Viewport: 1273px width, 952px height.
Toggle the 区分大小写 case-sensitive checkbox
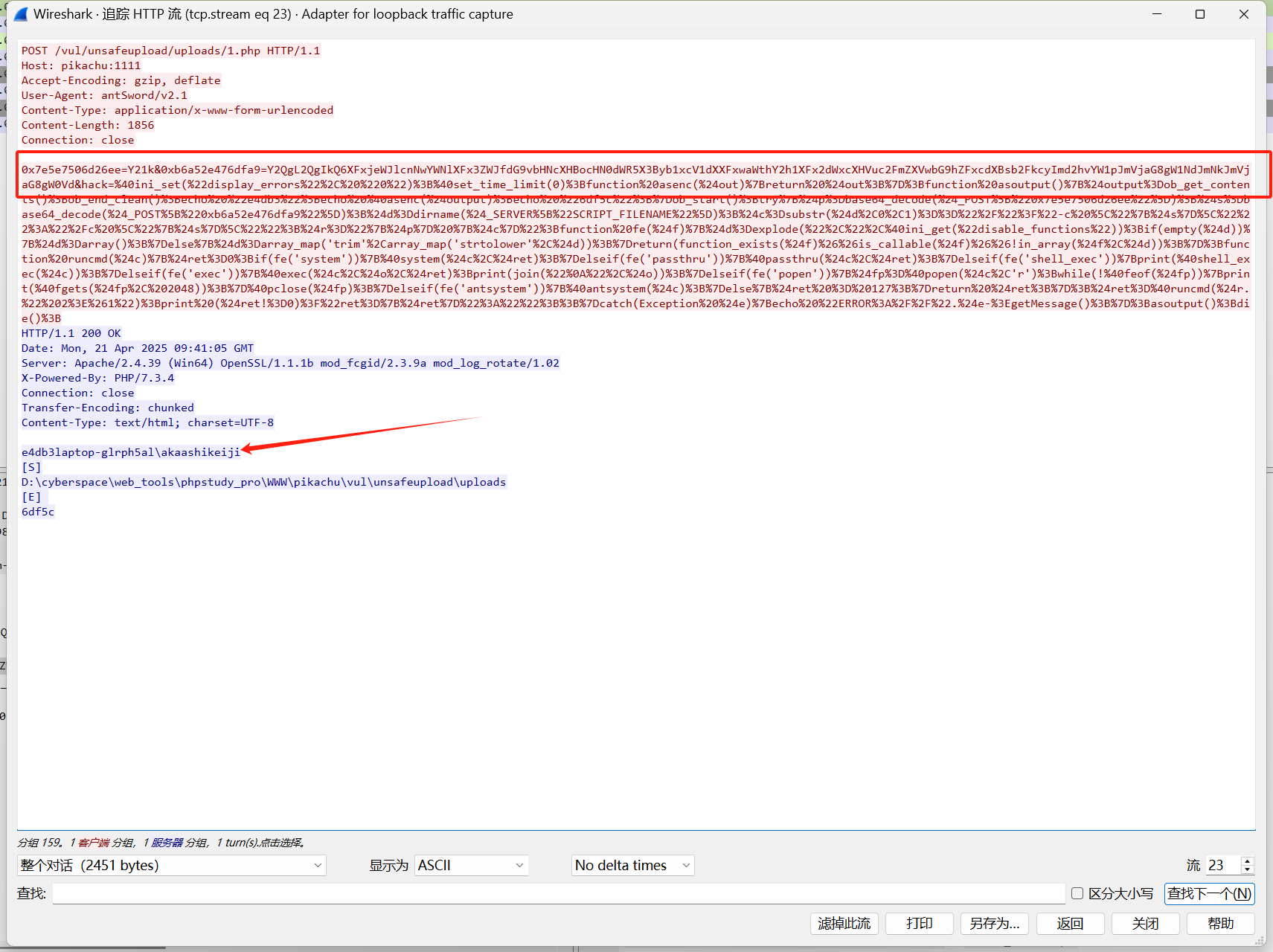[1077, 893]
